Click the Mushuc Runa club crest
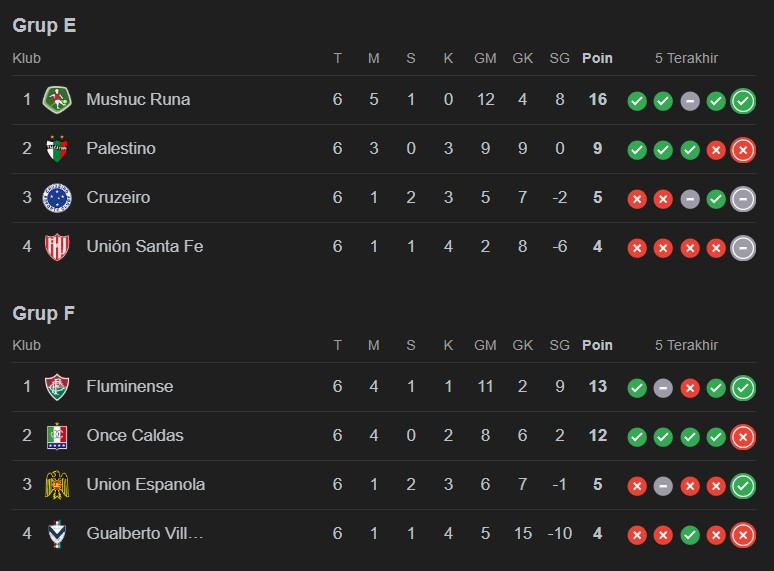 point(57,100)
